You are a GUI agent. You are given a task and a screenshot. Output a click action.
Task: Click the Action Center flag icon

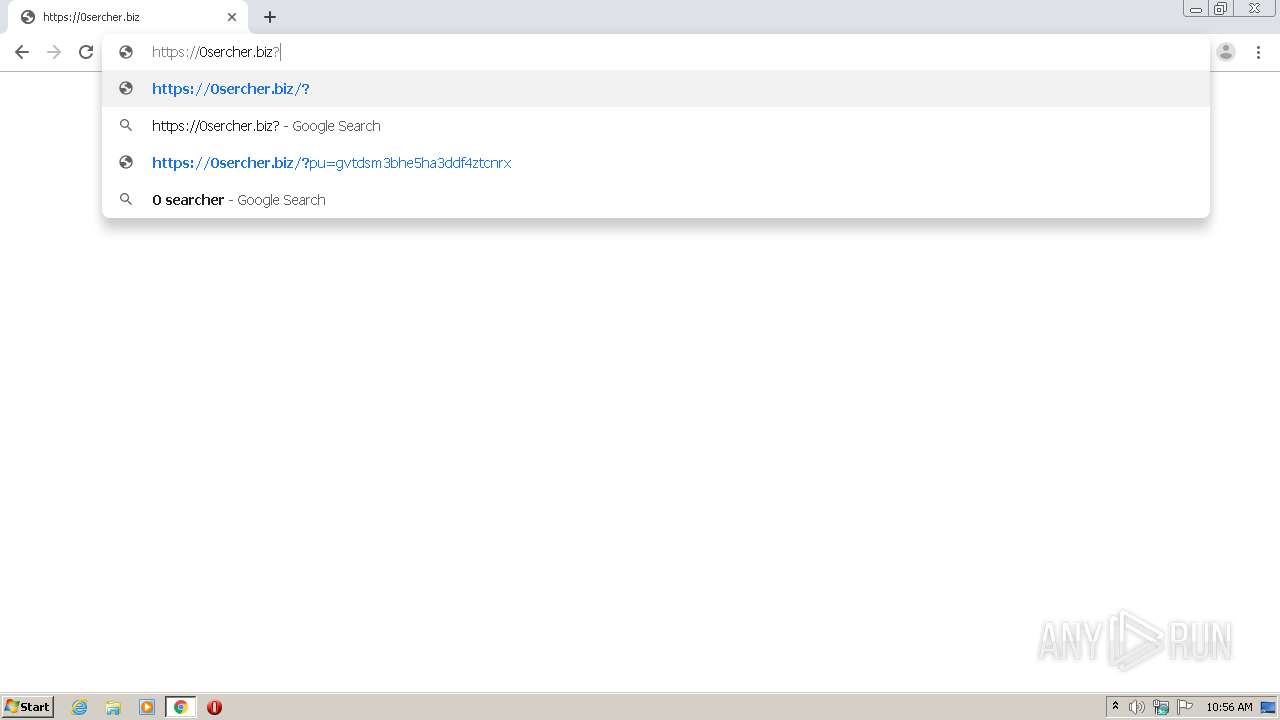[x=1185, y=707]
